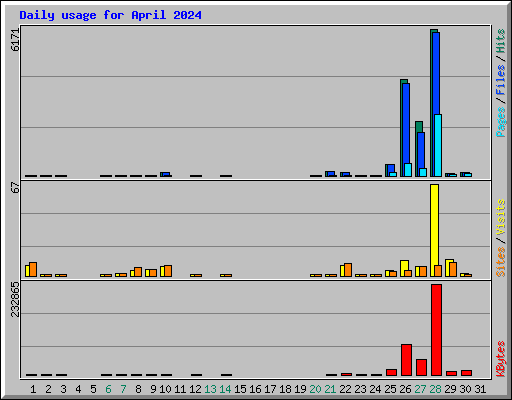Click day label 2 on the x-axis
Image resolution: width=512 pixels, height=400 pixels.
(x=48, y=389)
